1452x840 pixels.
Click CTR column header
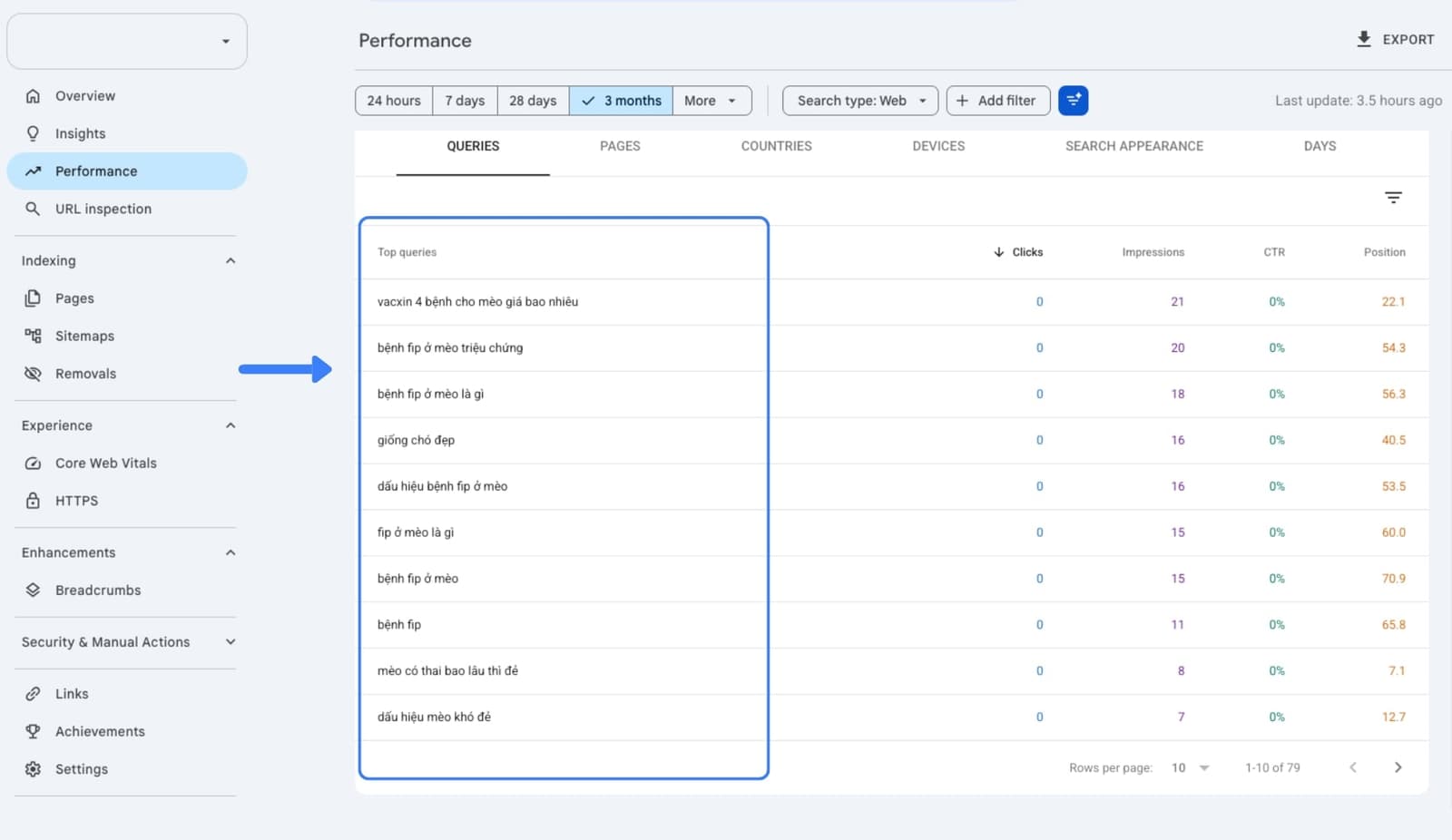[1274, 252]
